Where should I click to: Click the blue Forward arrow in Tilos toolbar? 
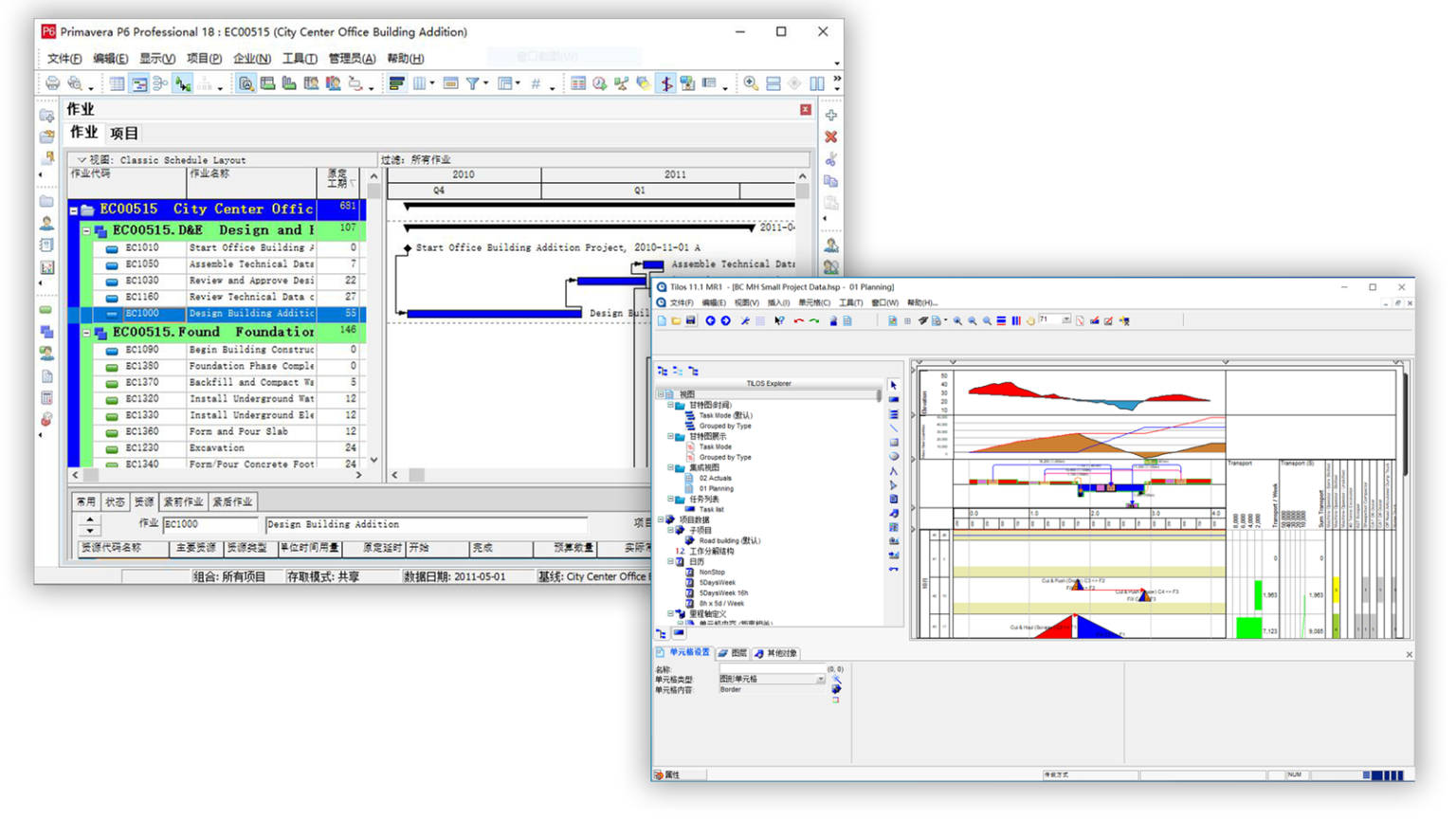pyautogui.click(x=725, y=321)
